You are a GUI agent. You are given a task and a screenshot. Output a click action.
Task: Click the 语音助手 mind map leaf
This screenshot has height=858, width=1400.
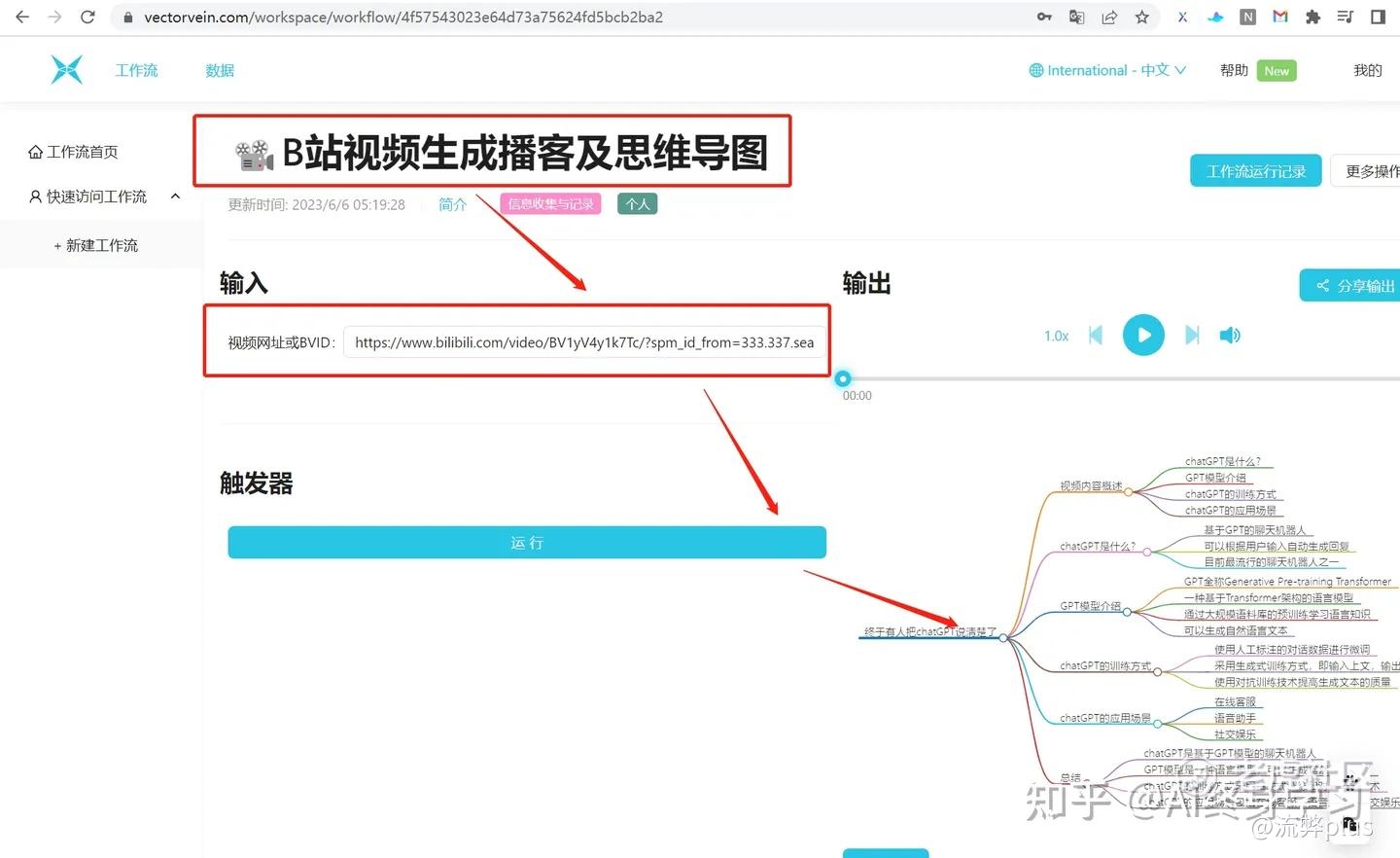1235,718
